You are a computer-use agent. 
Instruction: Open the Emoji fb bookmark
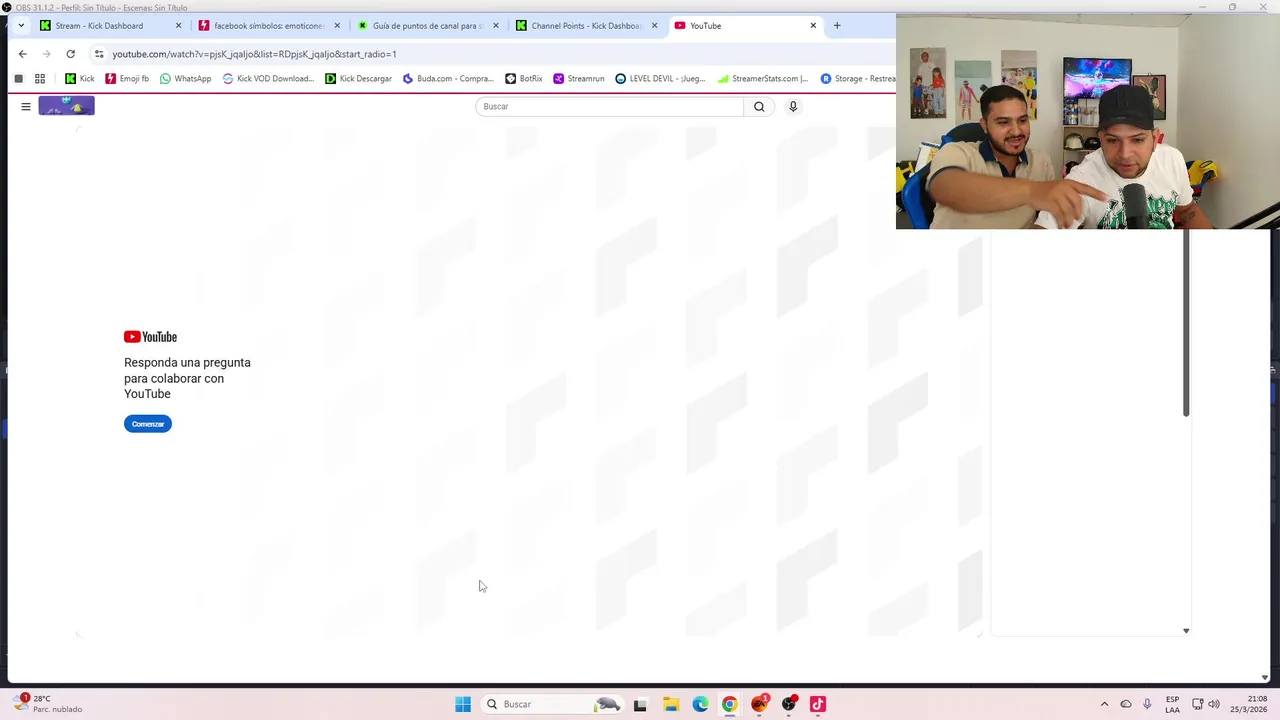[x=127, y=78]
